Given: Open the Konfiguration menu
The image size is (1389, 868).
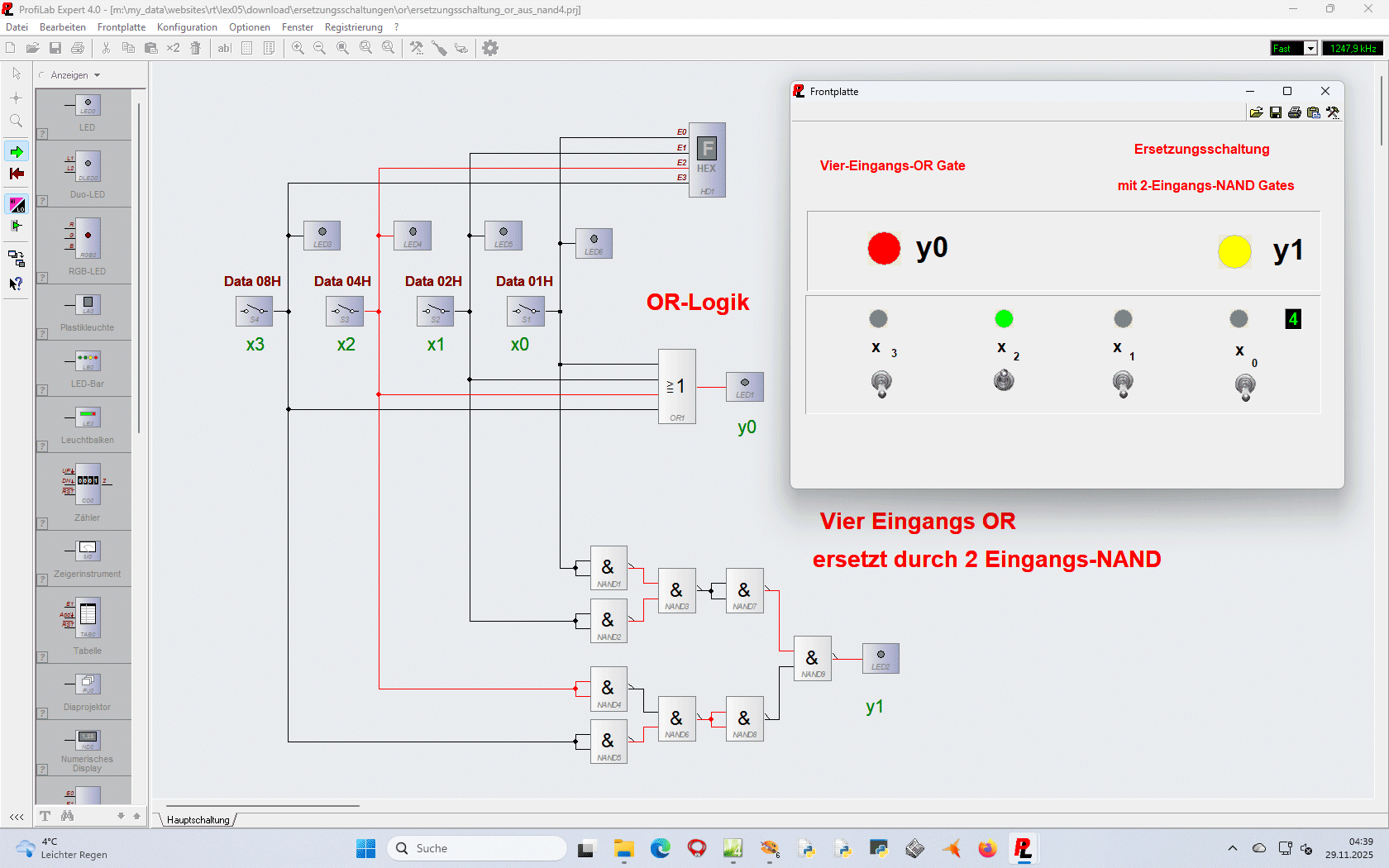Looking at the screenshot, I should click(x=187, y=27).
